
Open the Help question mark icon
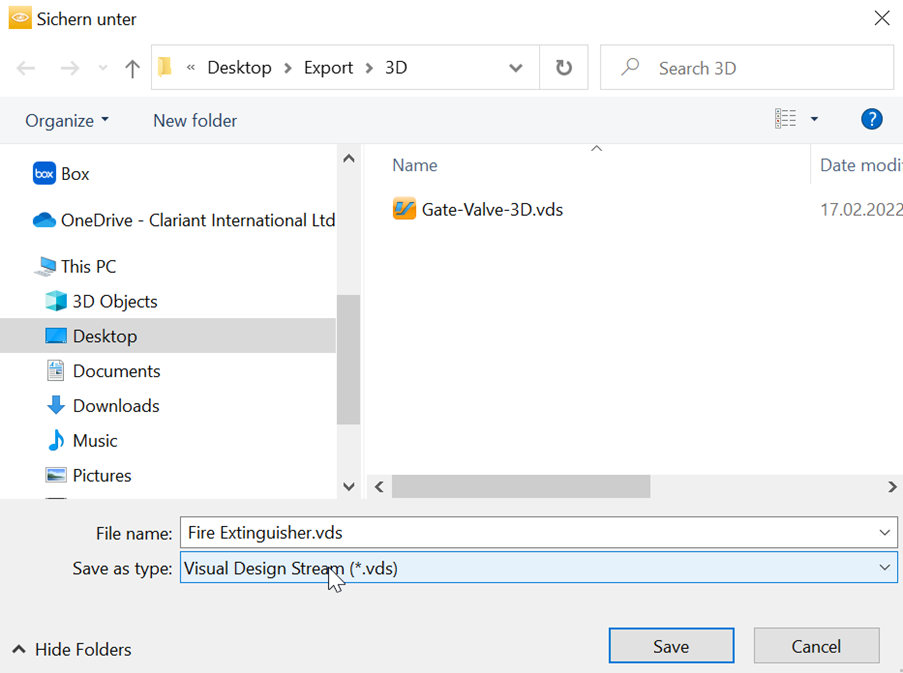click(871, 120)
